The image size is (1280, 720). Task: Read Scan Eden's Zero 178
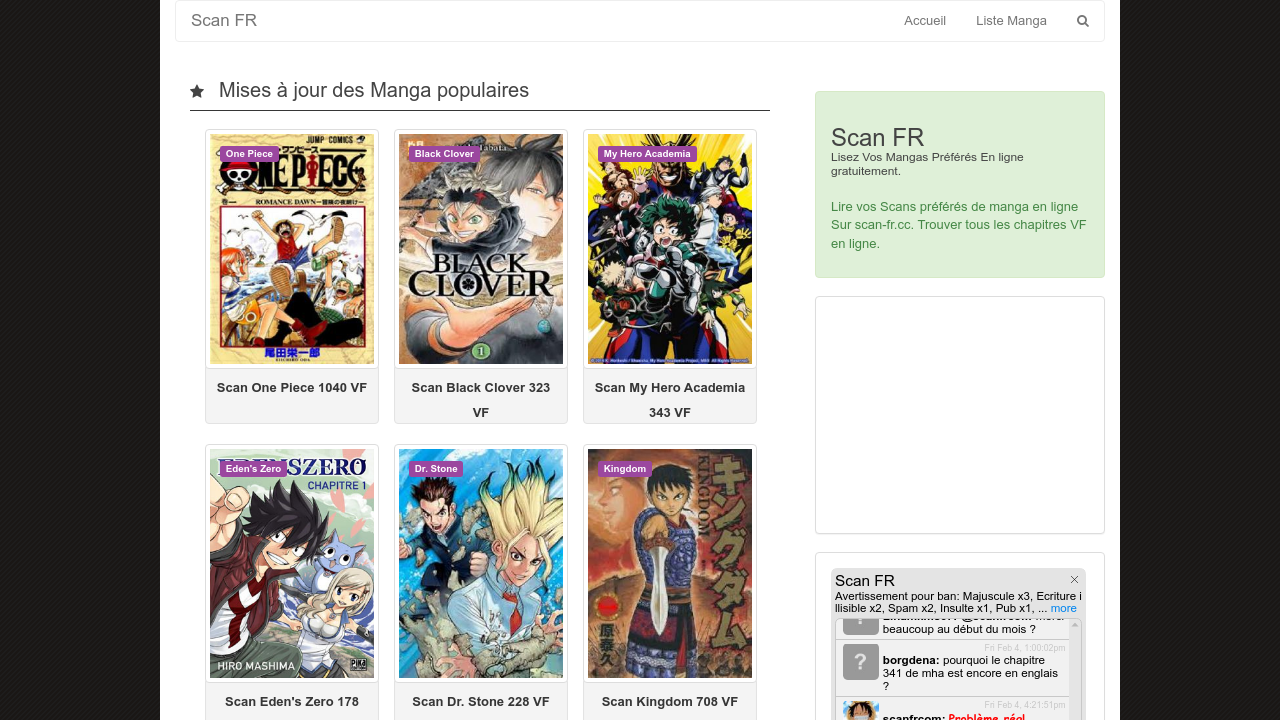292,702
